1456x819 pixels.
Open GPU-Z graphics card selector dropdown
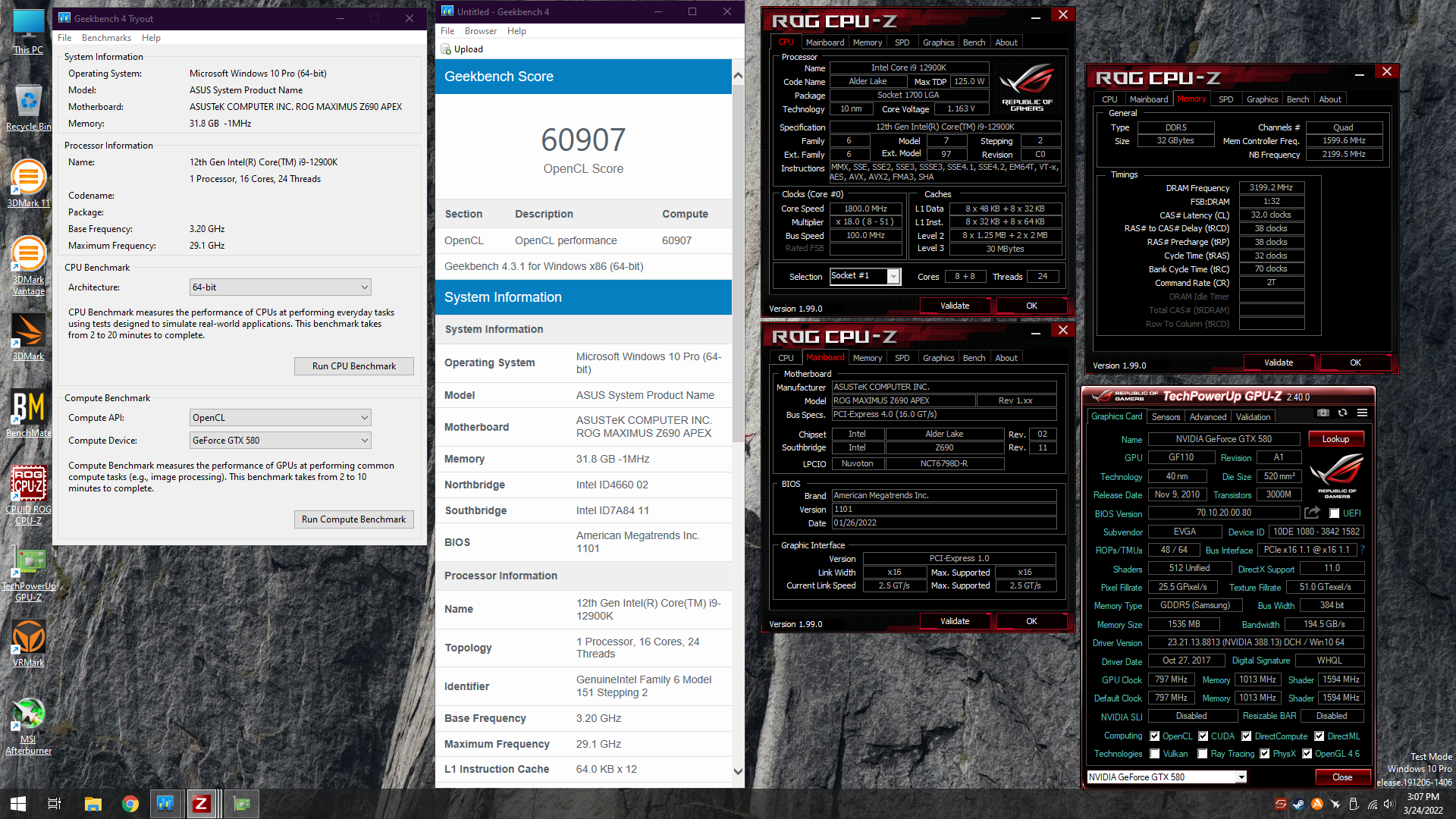pyautogui.click(x=1167, y=777)
